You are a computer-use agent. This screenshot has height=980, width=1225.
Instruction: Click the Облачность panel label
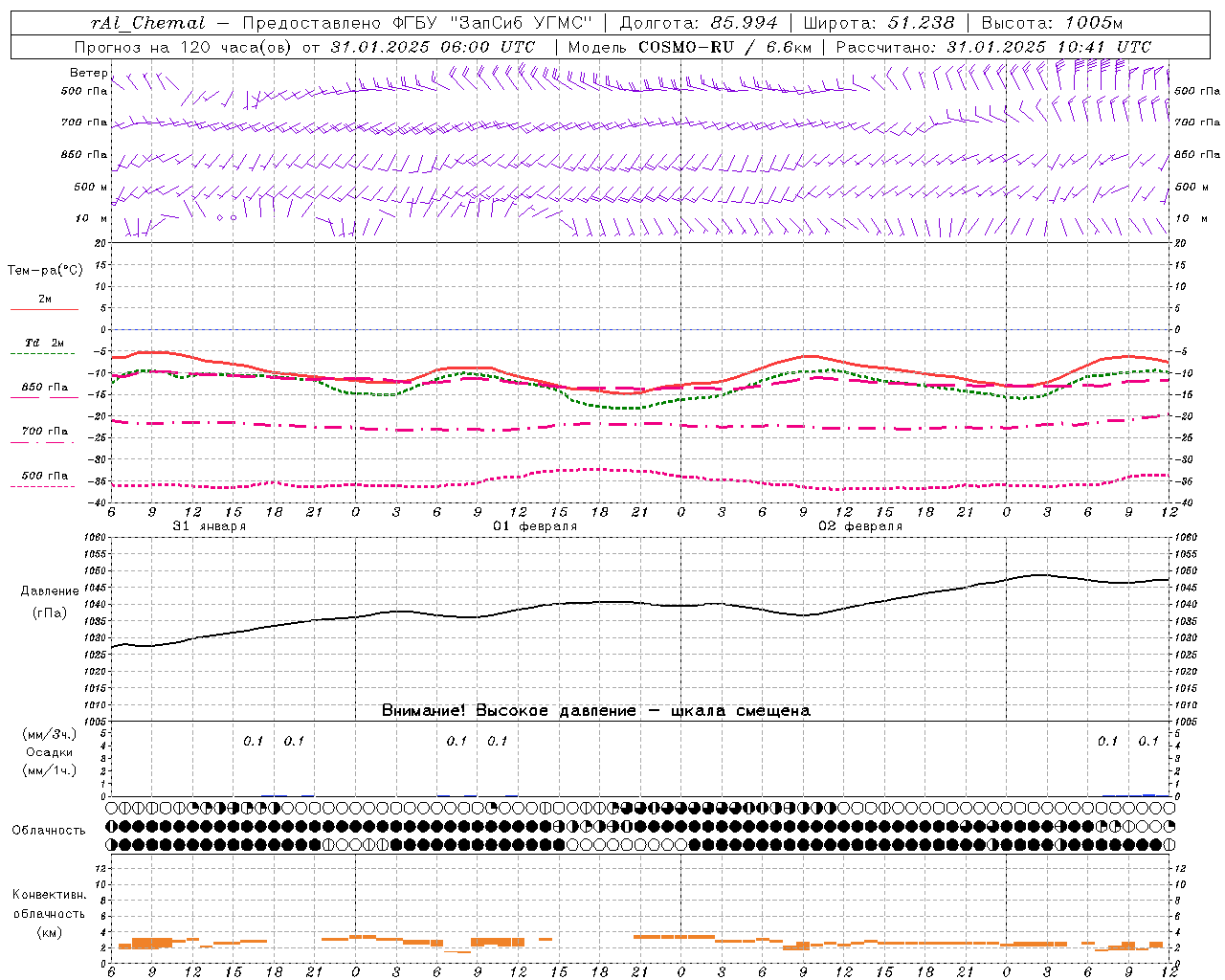pos(49,830)
